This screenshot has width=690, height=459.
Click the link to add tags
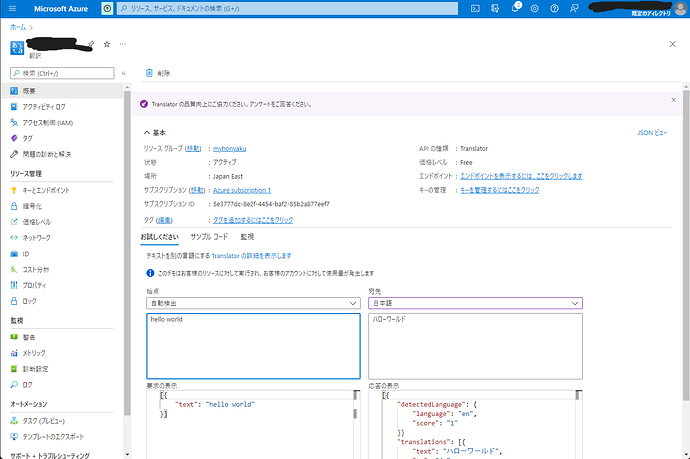tap(253, 220)
